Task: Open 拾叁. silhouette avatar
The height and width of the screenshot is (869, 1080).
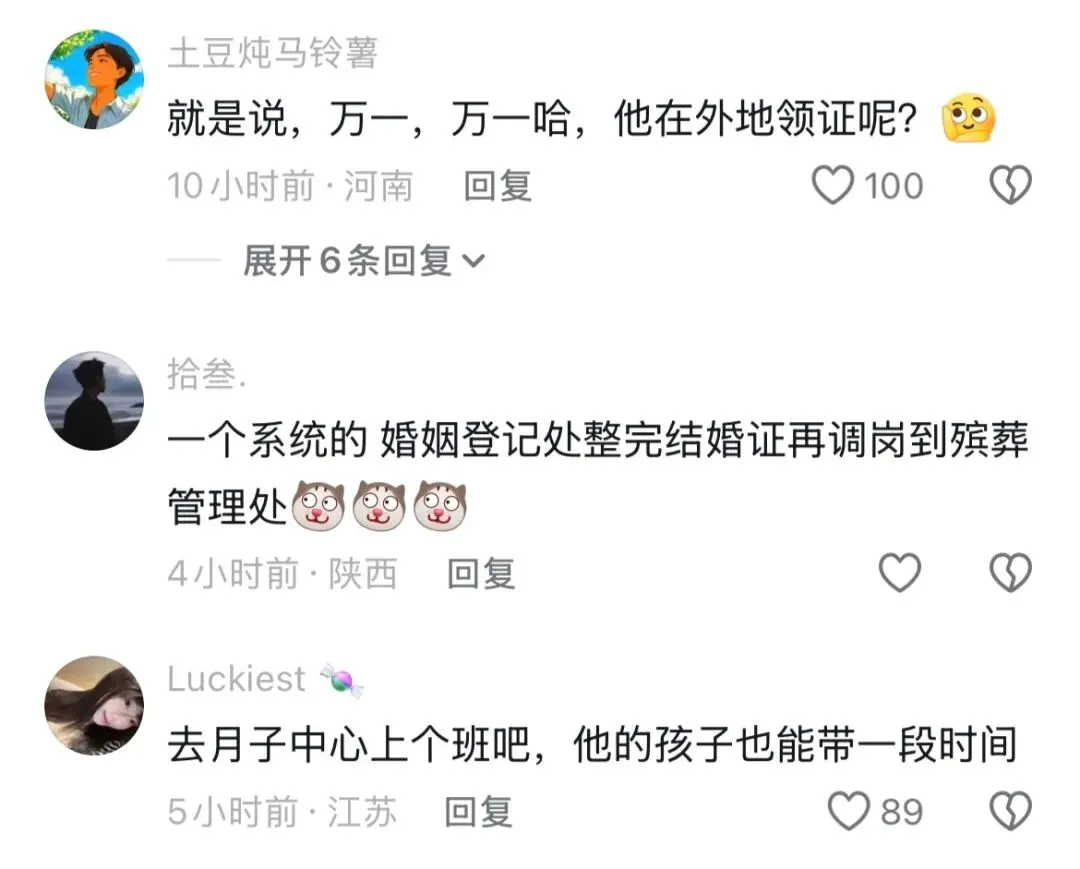Action: point(94,401)
